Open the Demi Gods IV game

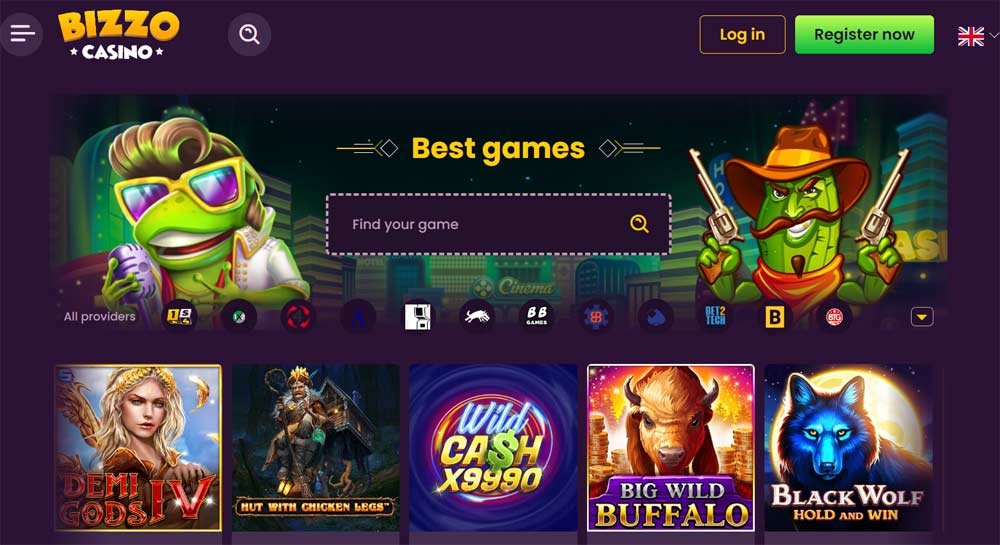(x=138, y=448)
